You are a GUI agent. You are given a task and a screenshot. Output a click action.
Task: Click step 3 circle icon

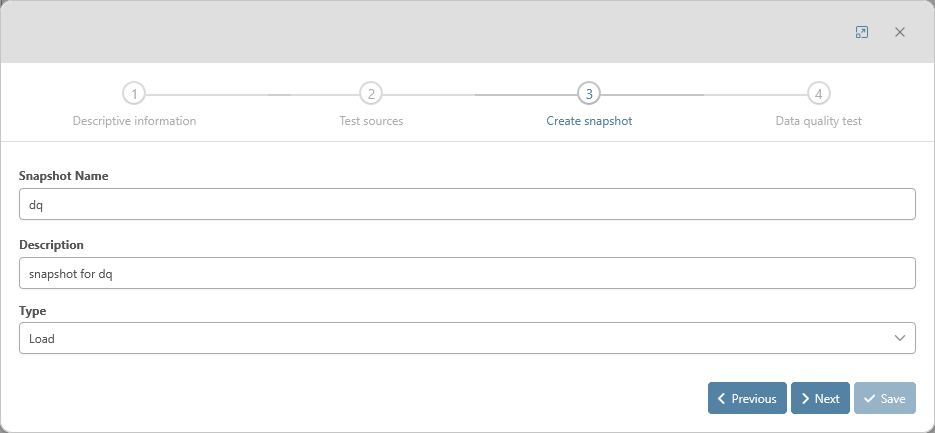[x=589, y=94]
